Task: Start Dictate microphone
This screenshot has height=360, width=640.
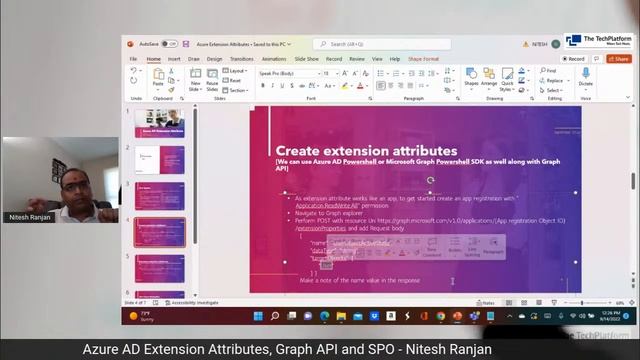Action: 586,77
